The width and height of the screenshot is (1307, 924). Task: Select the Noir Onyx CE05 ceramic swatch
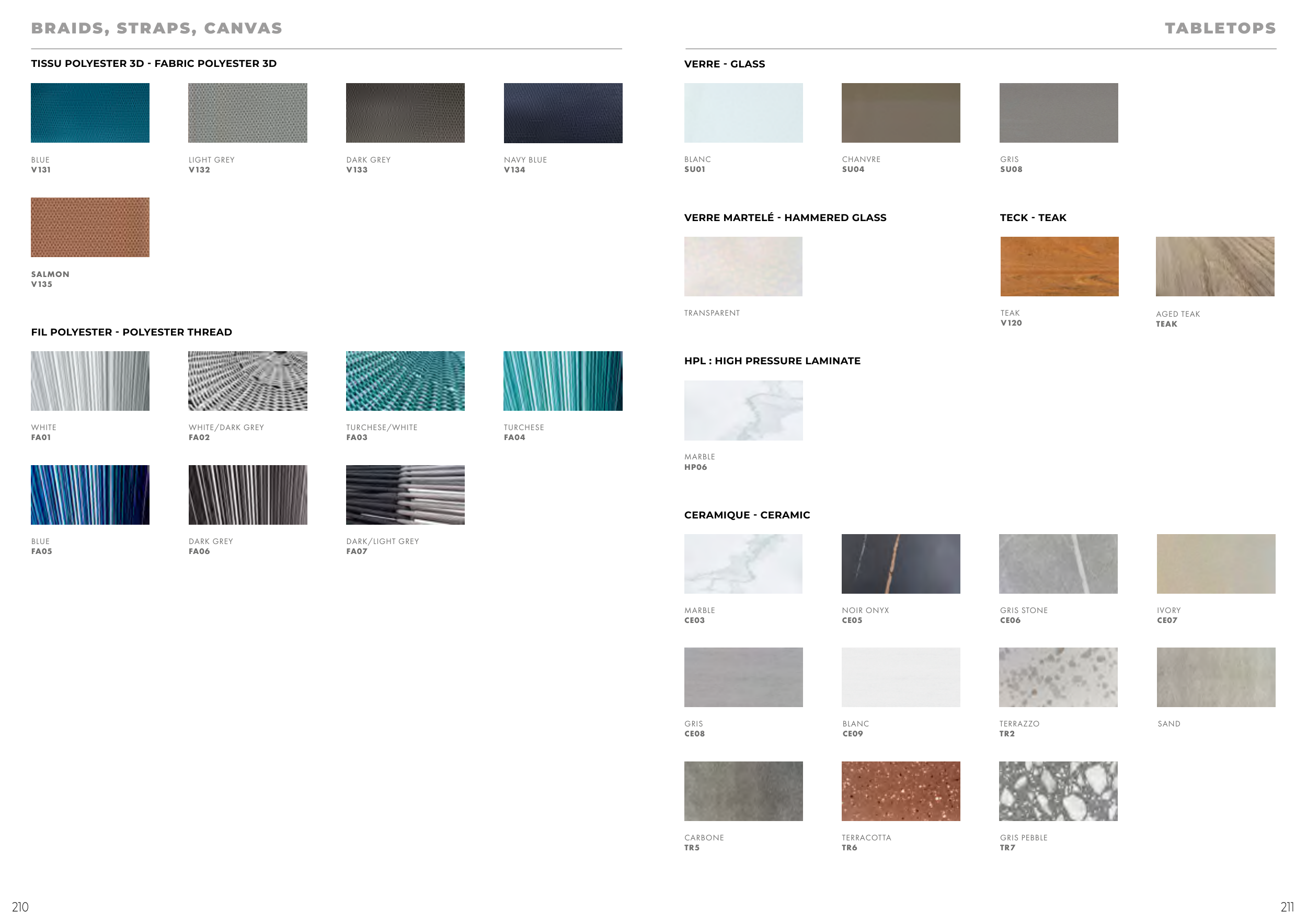coord(901,563)
